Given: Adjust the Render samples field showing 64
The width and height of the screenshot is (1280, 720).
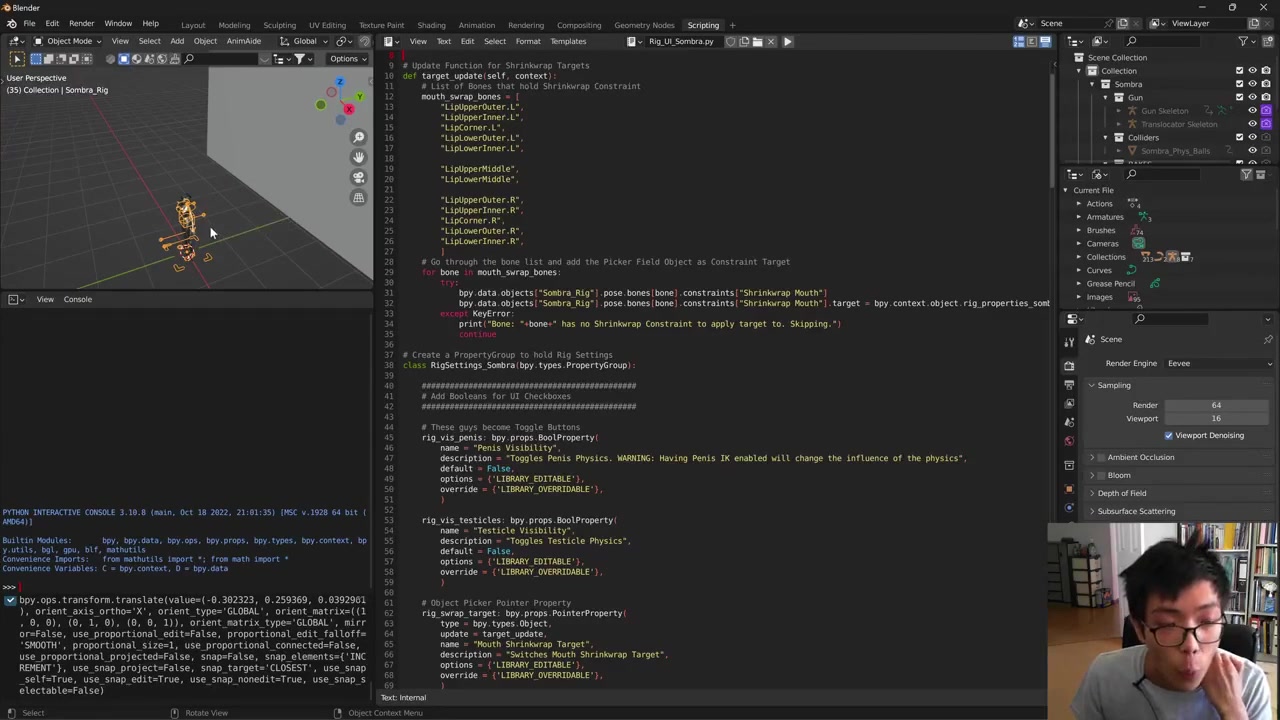Looking at the screenshot, I should [x=1216, y=405].
